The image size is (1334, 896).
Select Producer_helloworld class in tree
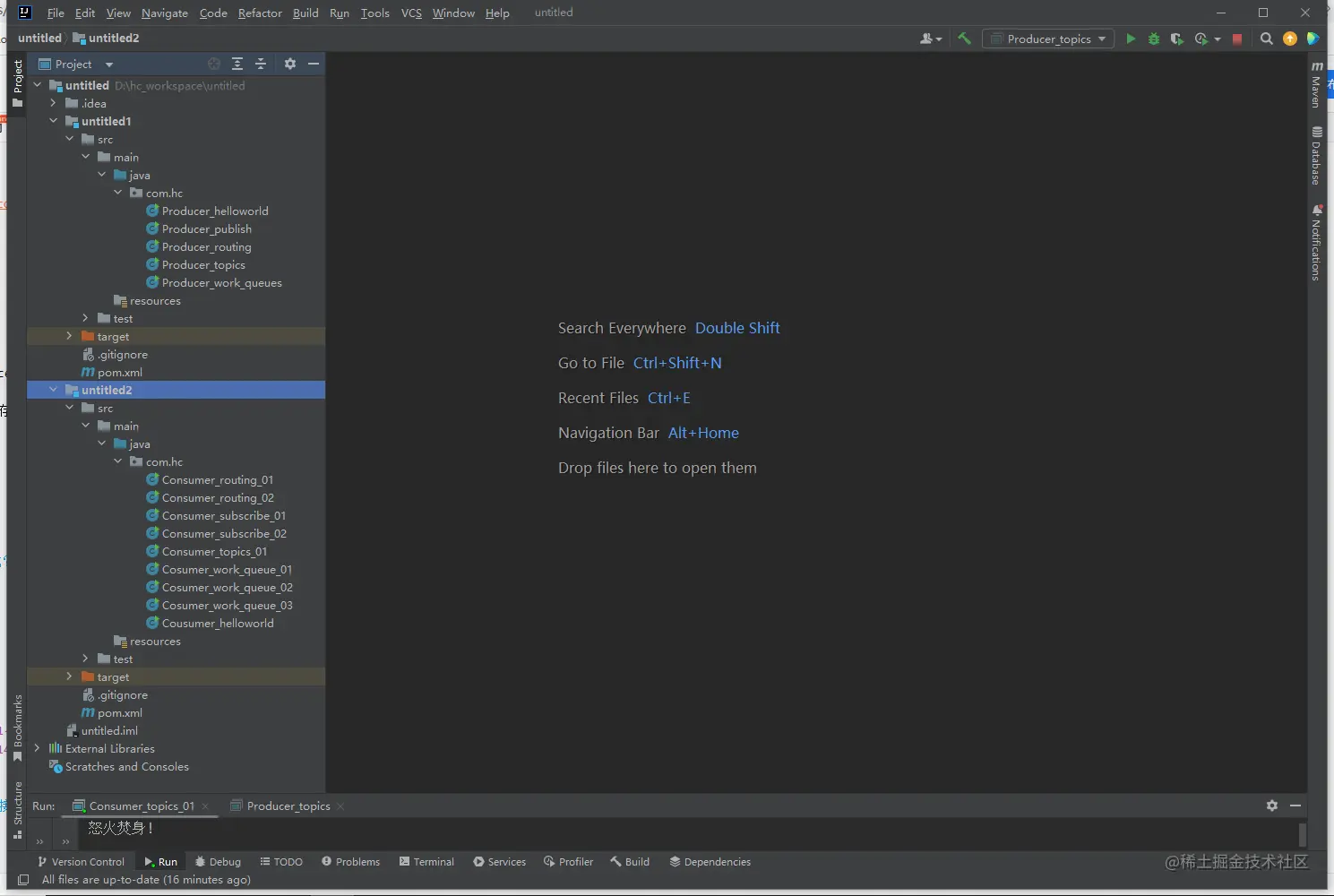coord(215,211)
